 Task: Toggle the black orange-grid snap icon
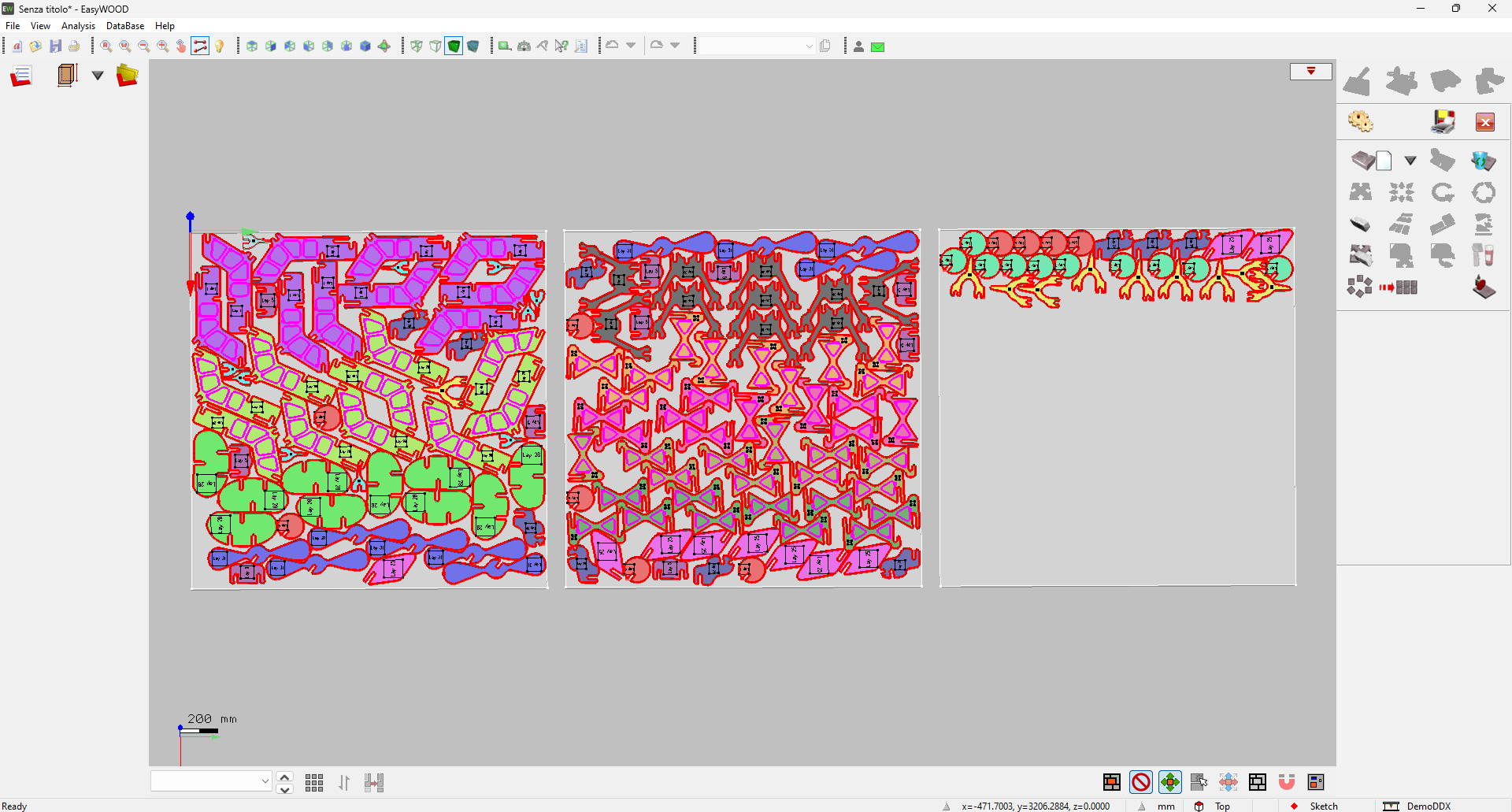[x=1112, y=782]
